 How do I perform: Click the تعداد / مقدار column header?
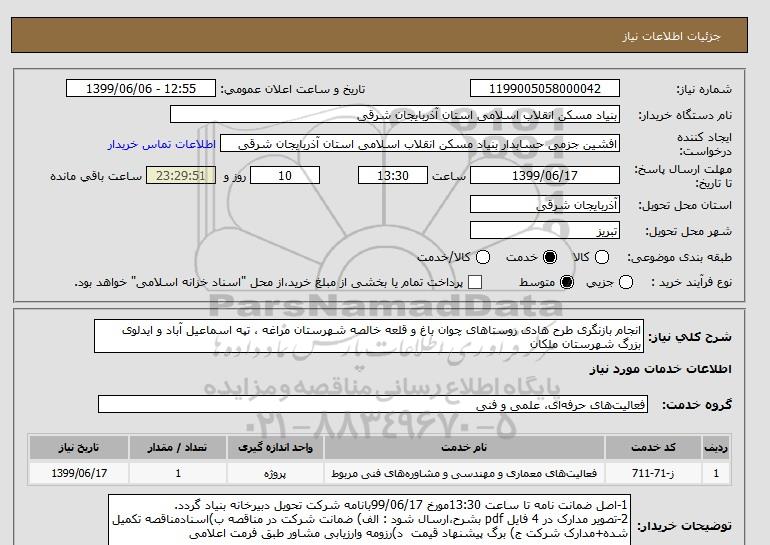point(177,447)
